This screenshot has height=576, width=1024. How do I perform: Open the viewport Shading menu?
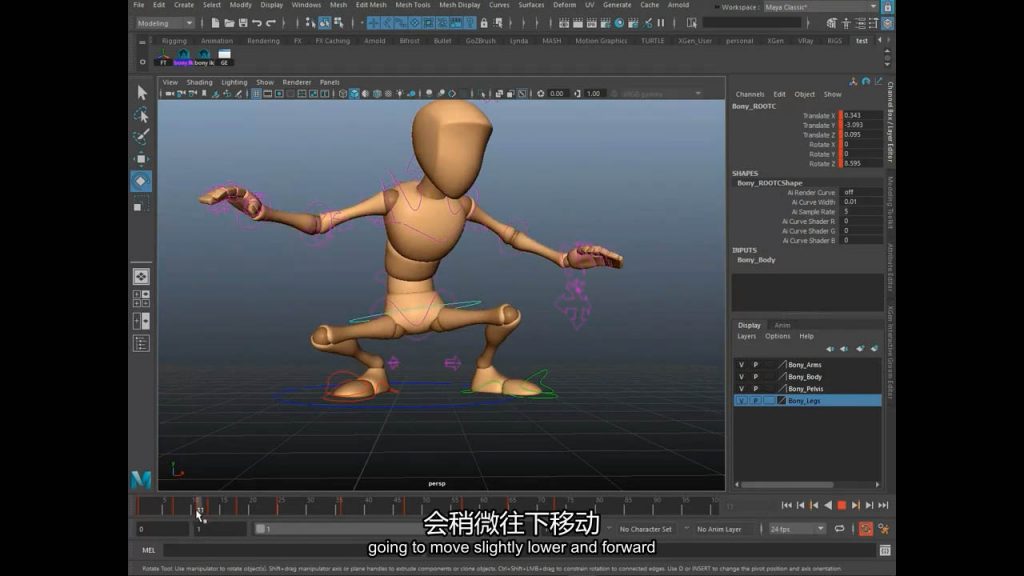(199, 82)
